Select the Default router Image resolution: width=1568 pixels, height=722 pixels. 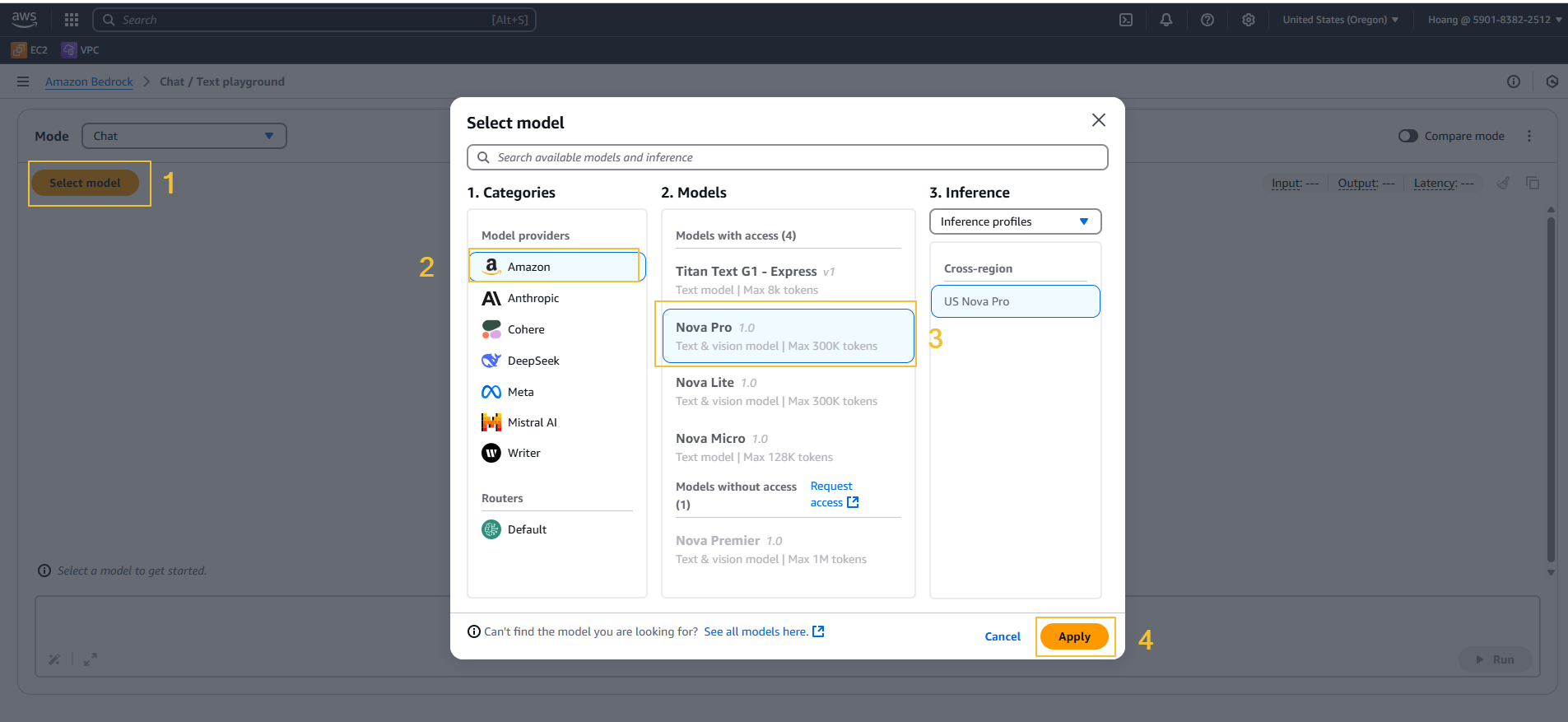point(557,529)
